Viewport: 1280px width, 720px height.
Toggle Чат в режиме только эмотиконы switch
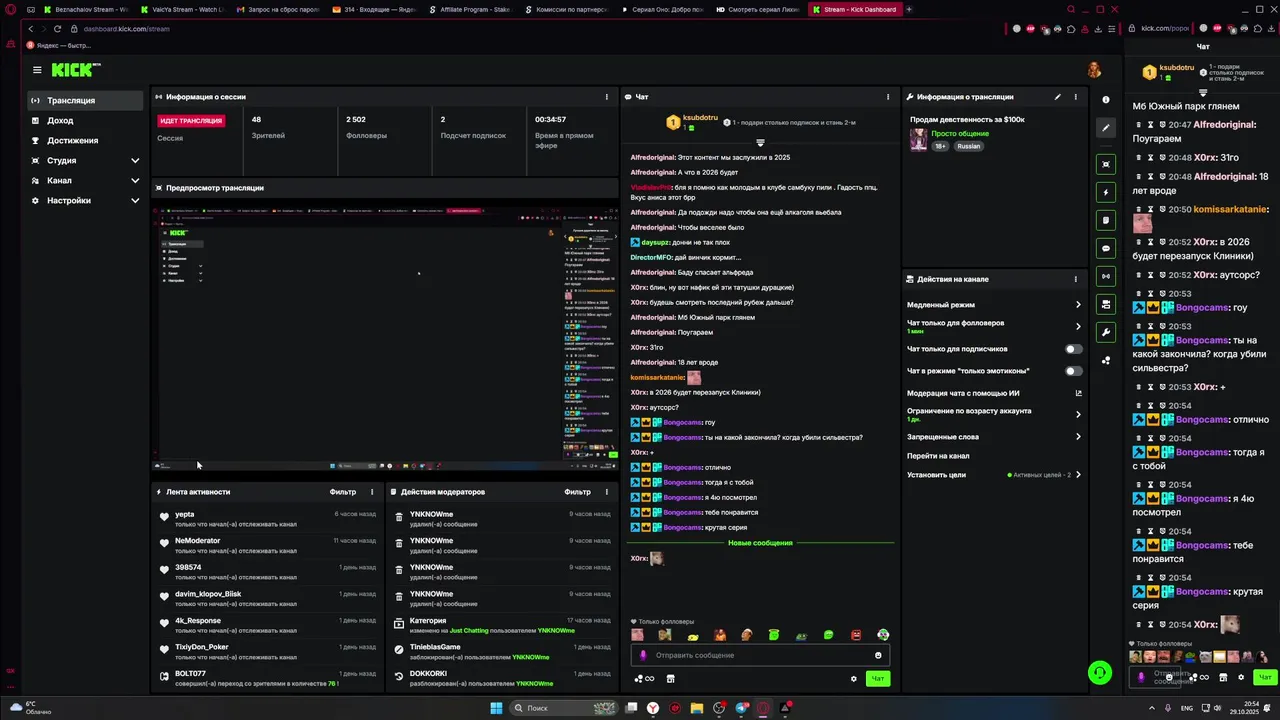coord(1073,371)
